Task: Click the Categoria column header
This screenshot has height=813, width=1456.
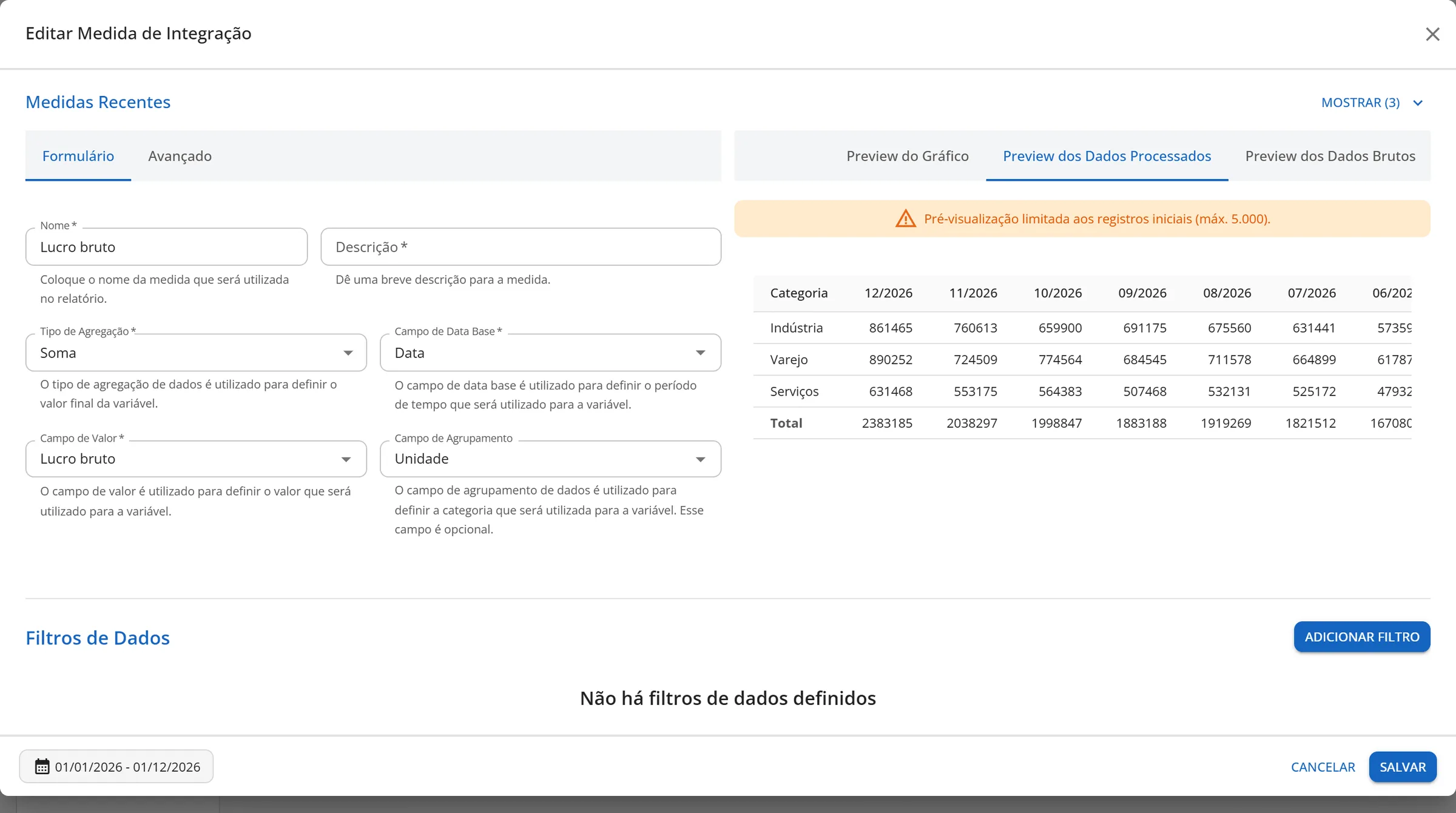Action: click(798, 293)
